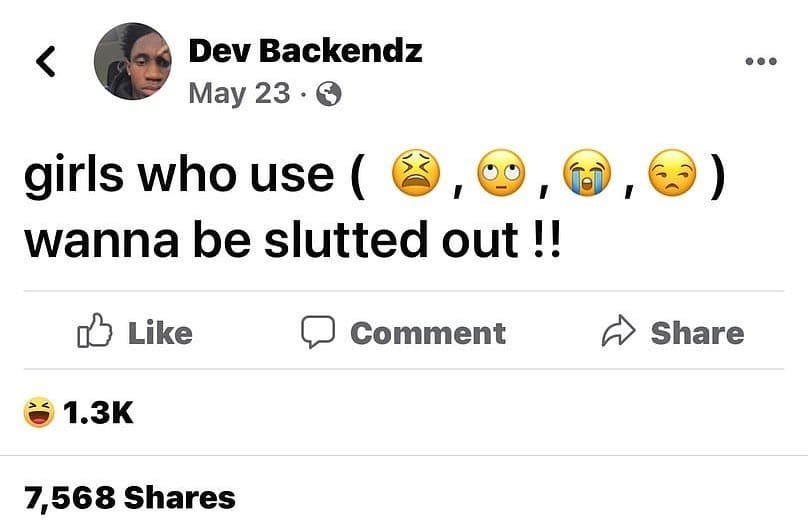Go back using the left chevron arrow
This screenshot has width=808, height=524.
pyautogui.click(x=44, y=62)
